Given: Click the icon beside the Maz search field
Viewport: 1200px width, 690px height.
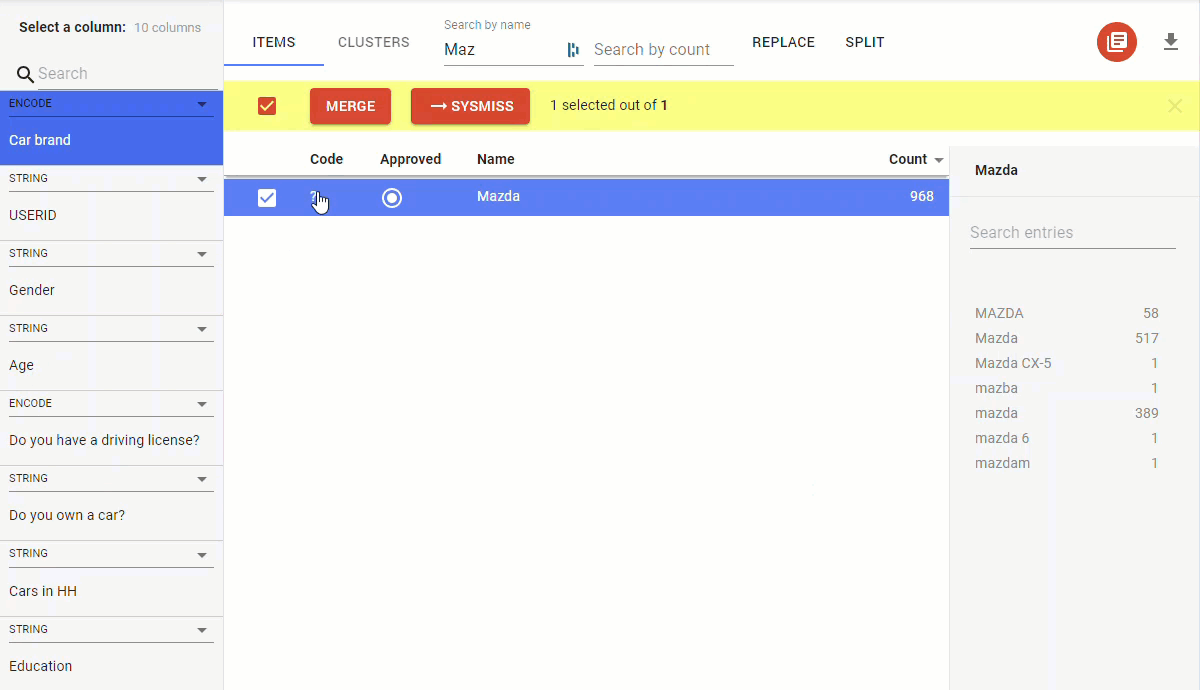Looking at the screenshot, I should (573, 50).
